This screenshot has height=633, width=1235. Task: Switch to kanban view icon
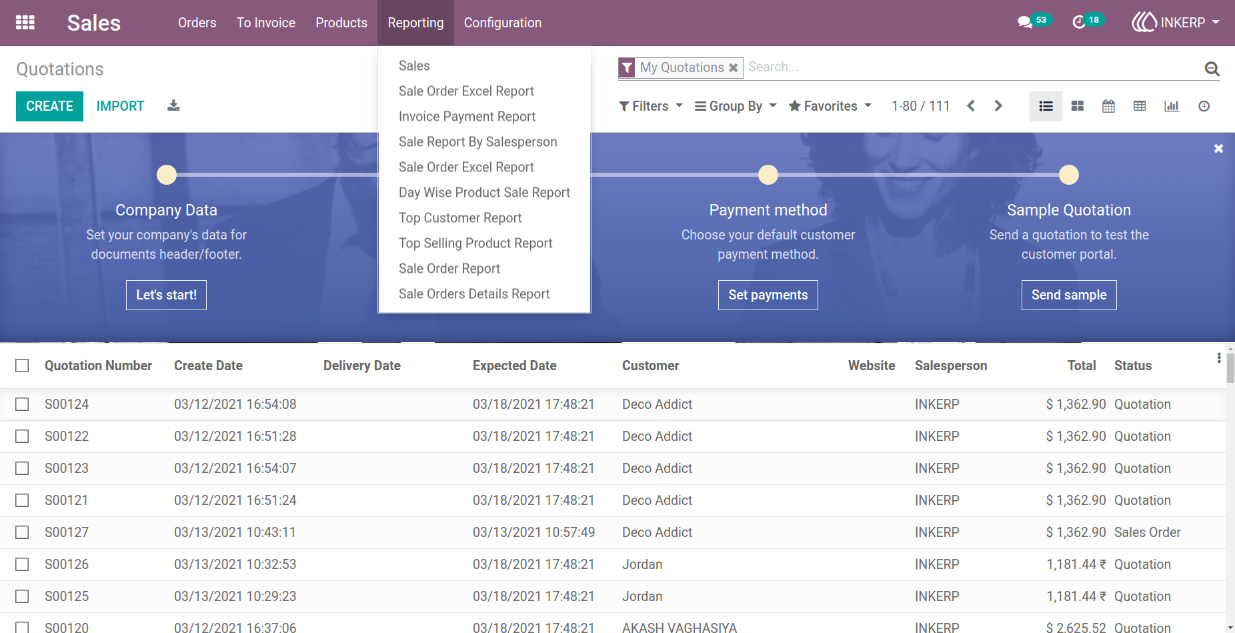[x=1077, y=106]
